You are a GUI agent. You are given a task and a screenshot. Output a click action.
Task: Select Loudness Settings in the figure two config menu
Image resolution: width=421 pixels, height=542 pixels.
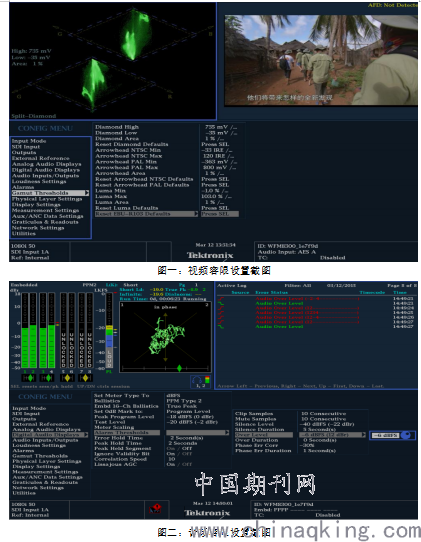[x=38, y=445]
